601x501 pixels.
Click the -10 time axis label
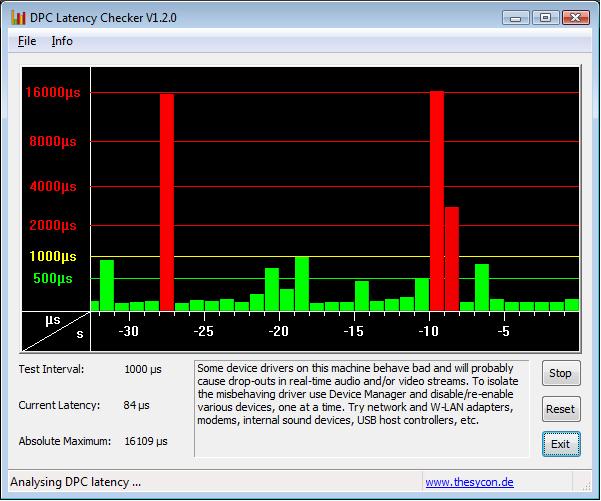pos(429,331)
